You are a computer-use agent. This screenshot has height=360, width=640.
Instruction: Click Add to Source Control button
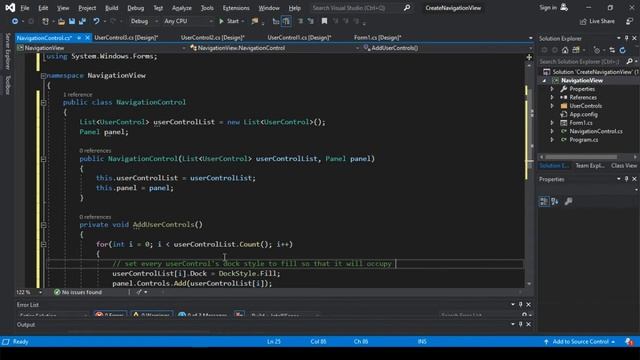coord(580,342)
